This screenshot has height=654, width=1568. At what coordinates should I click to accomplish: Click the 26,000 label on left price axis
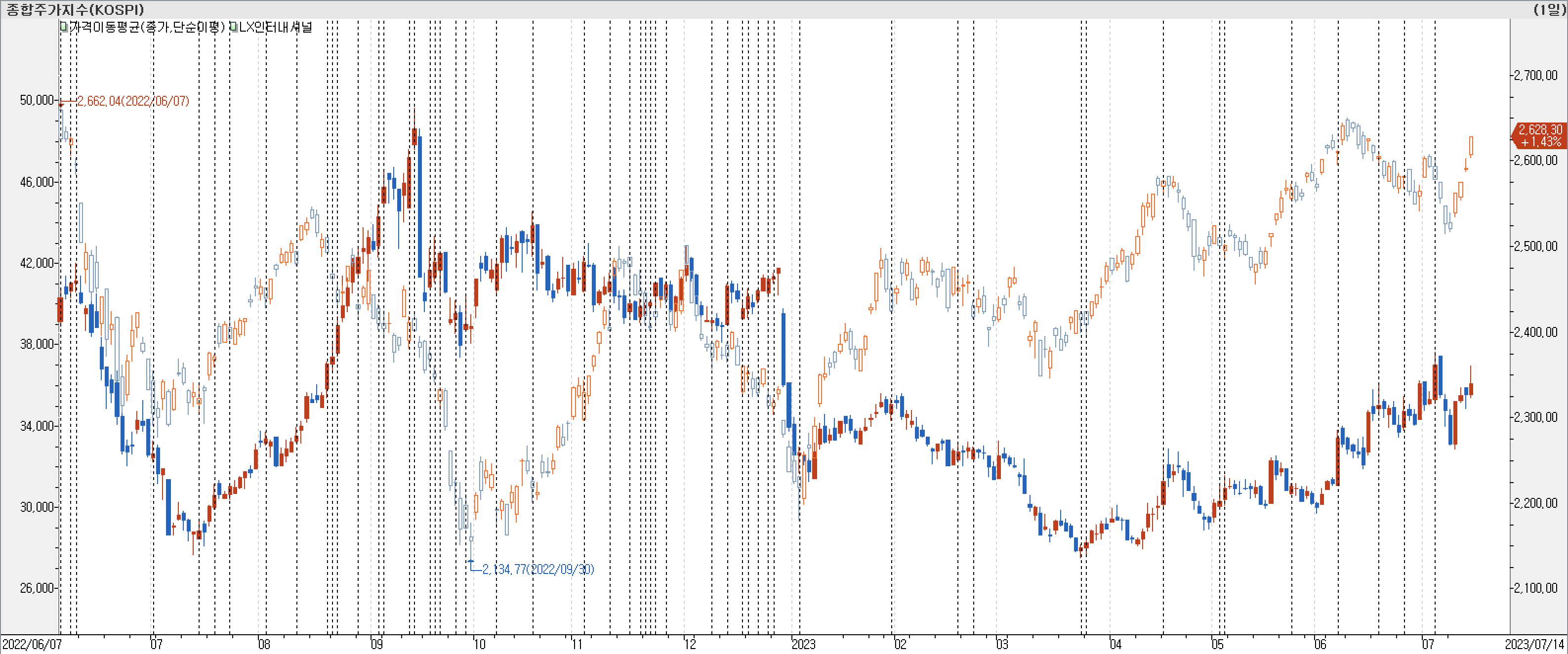pyautogui.click(x=37, y=588)
